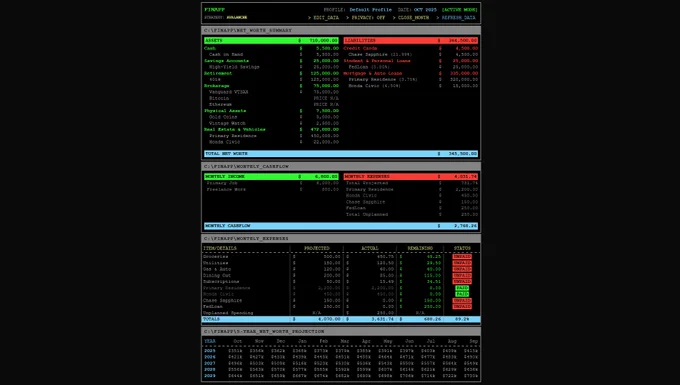Click the PROJECTED column header
The image size is (680, 385).
(317, 248)
